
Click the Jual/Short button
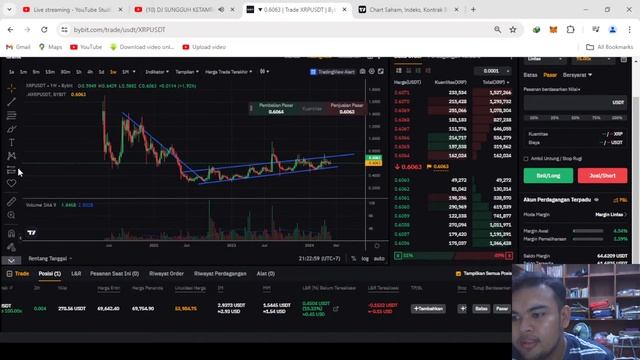pyautogui.click(x=602, y=176)
